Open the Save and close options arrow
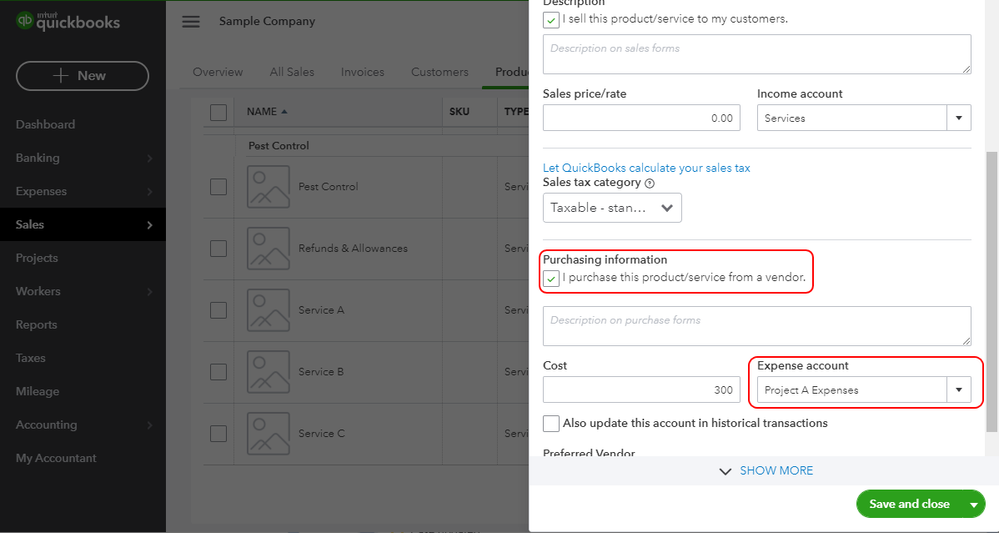Screen dimensions: 999x533 coord(974,504)
